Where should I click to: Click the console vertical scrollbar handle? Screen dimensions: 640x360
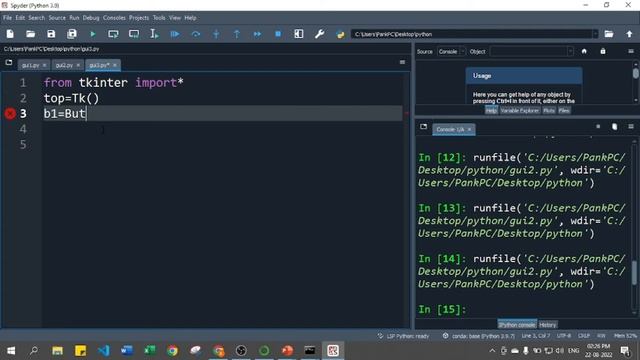pos(634,273)
